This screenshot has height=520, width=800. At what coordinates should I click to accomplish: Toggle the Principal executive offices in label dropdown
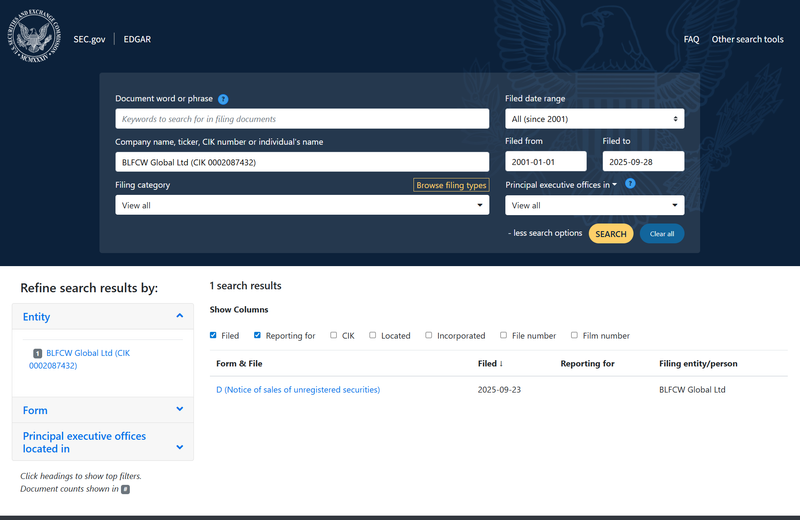click(561, 185)
